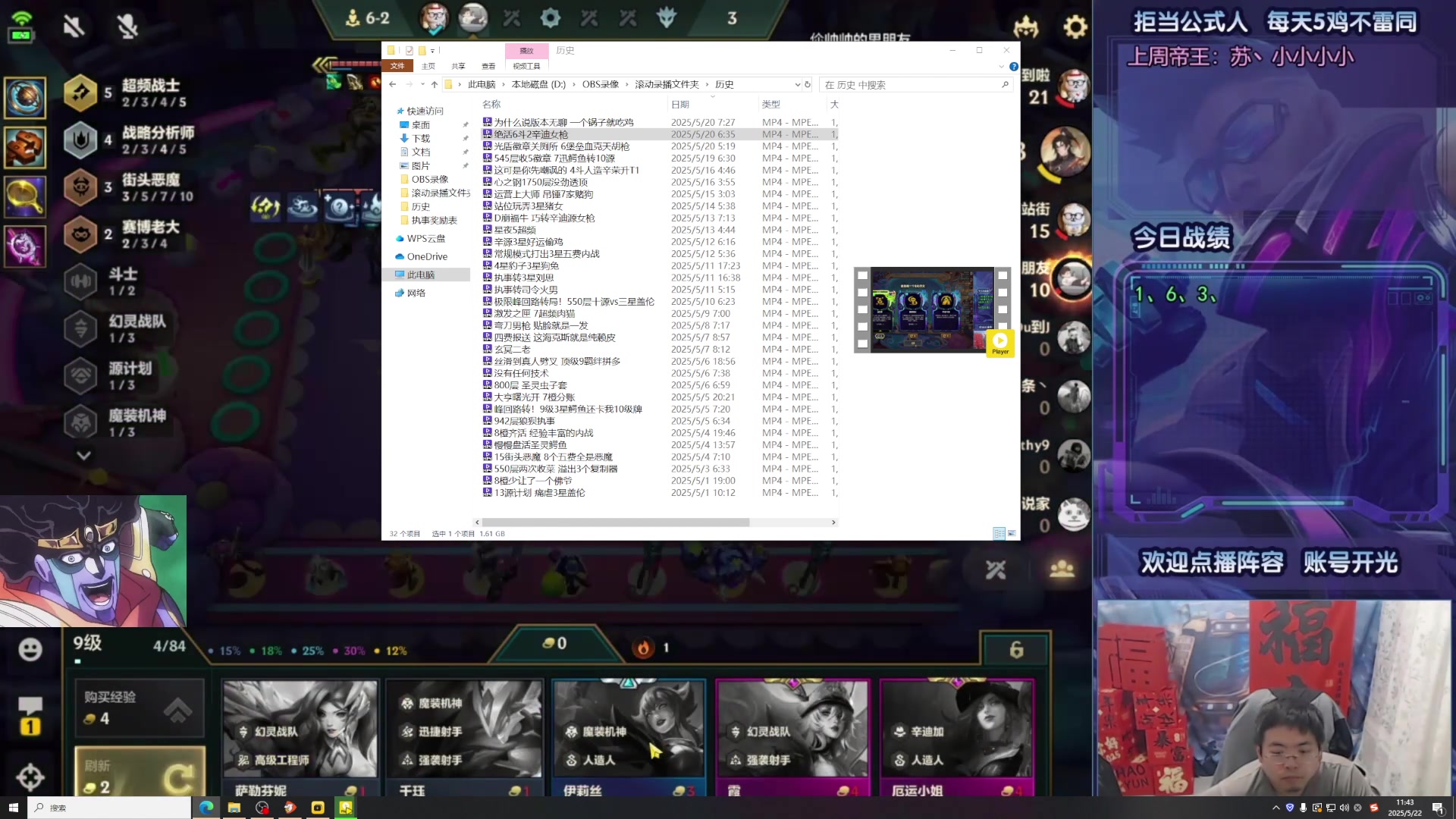This screenshot has height=819, width=1456.
Task: Open Explorer help question mark icon
Action: click(1014, 67)
